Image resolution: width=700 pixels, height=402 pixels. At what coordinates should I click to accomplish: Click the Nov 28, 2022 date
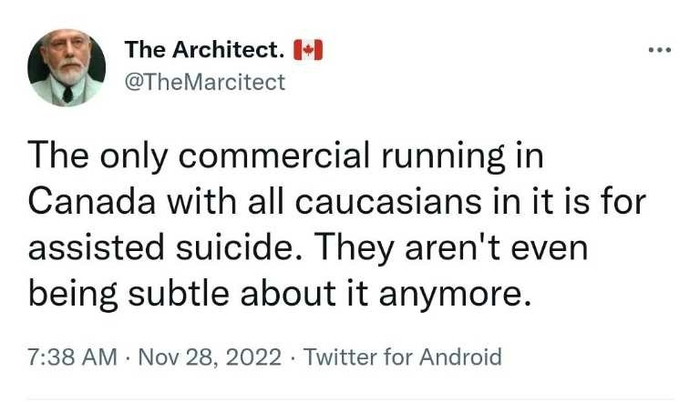click(x=211, y=356)
